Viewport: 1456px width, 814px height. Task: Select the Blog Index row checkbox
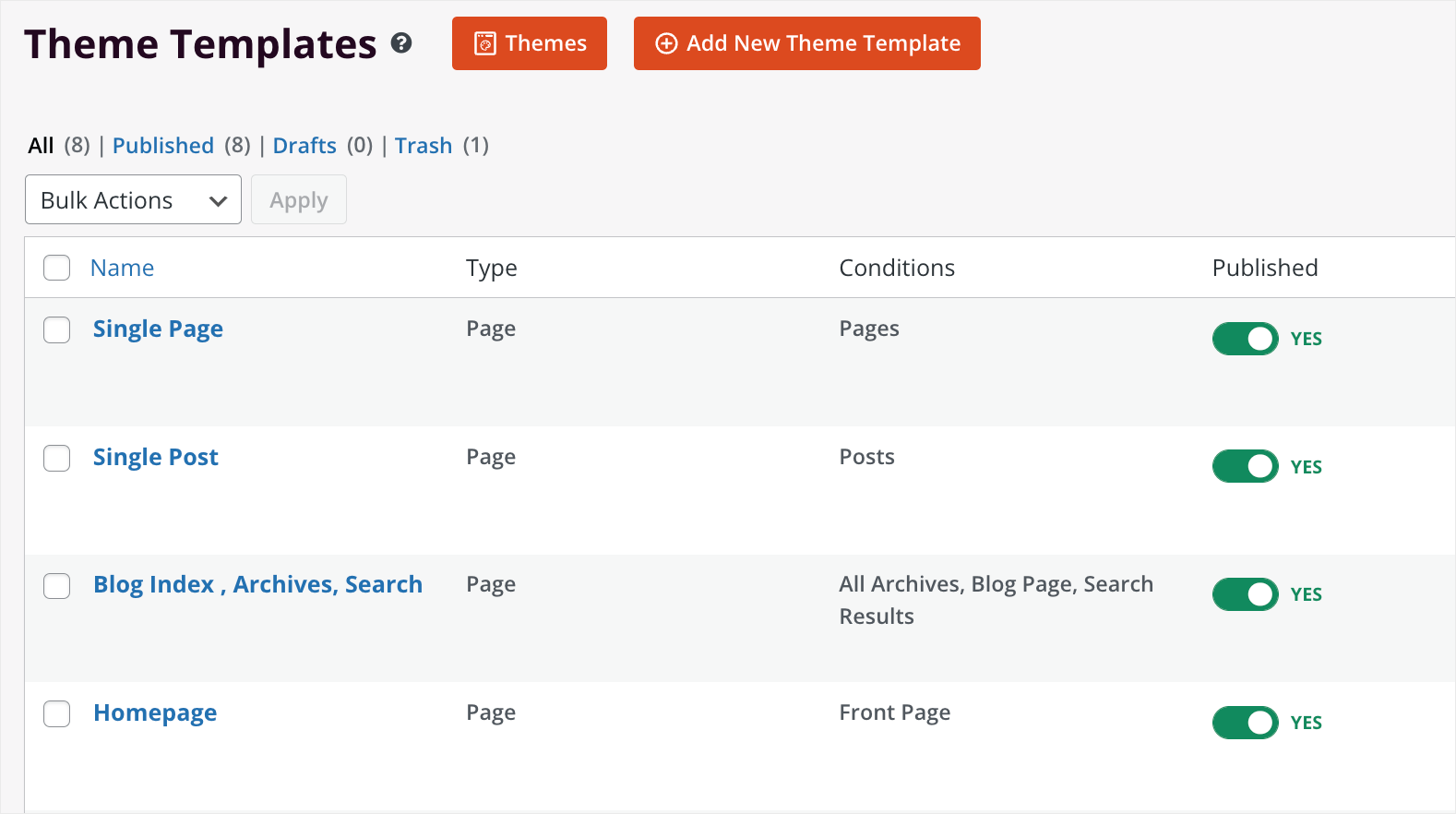point(57,585)
